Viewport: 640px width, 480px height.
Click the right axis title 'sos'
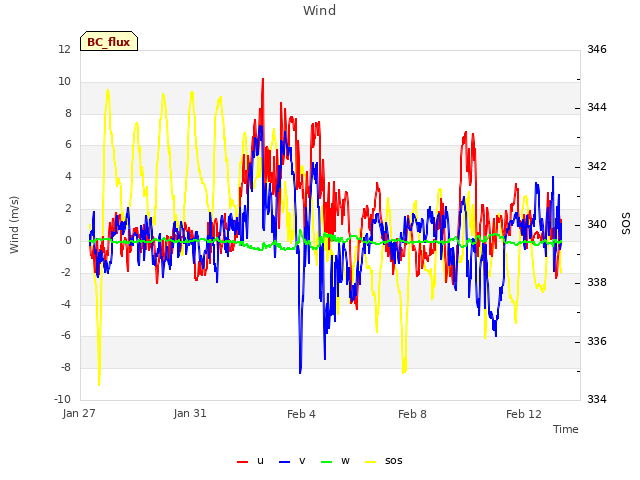coord(626,224)
